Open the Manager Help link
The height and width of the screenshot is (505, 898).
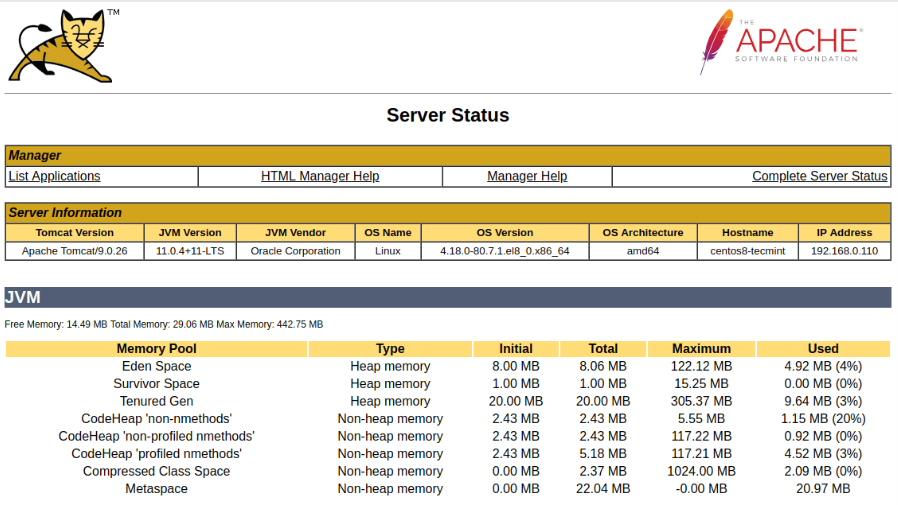(x=527, y=176)
